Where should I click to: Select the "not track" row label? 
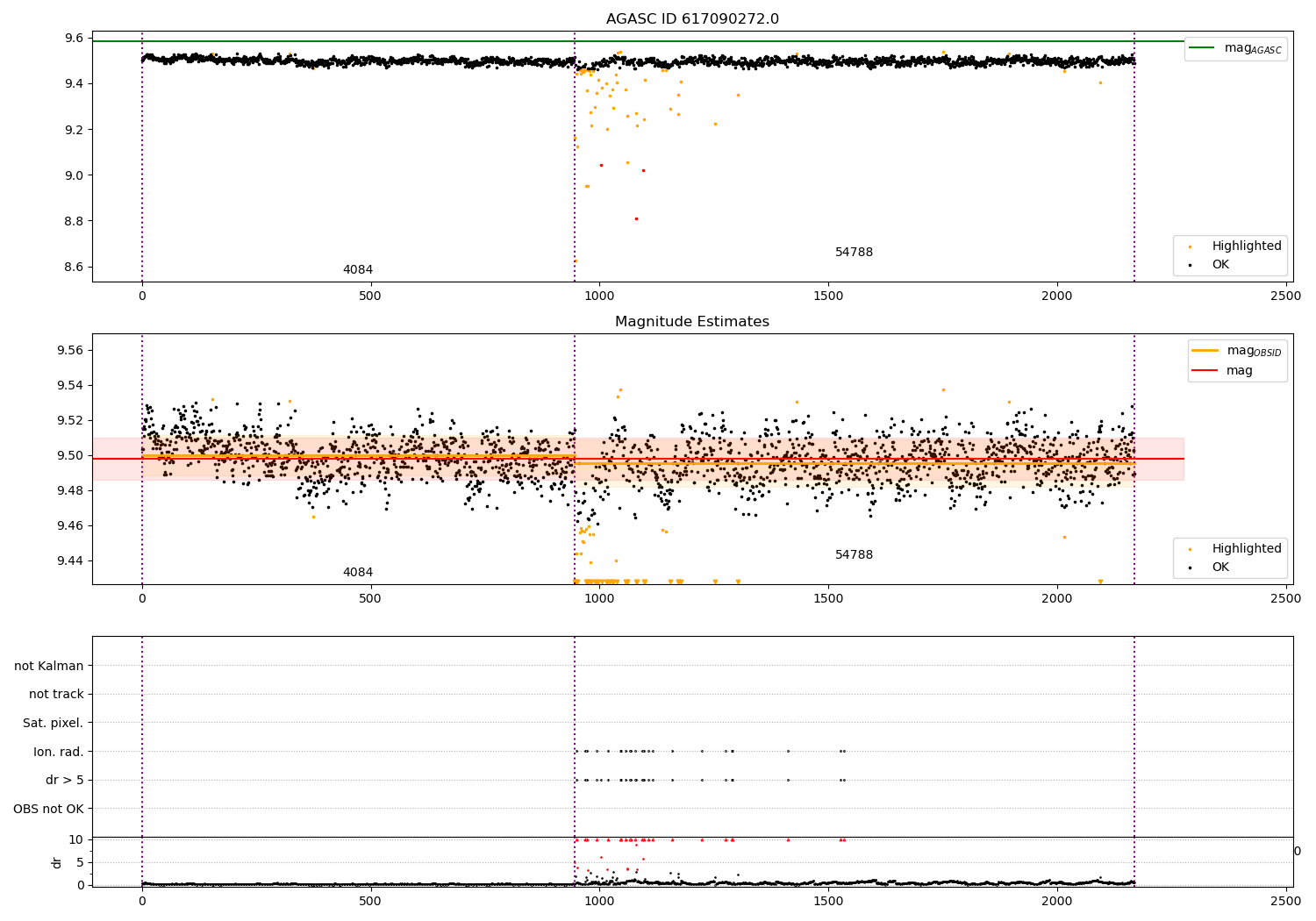(x=56, y=694)
